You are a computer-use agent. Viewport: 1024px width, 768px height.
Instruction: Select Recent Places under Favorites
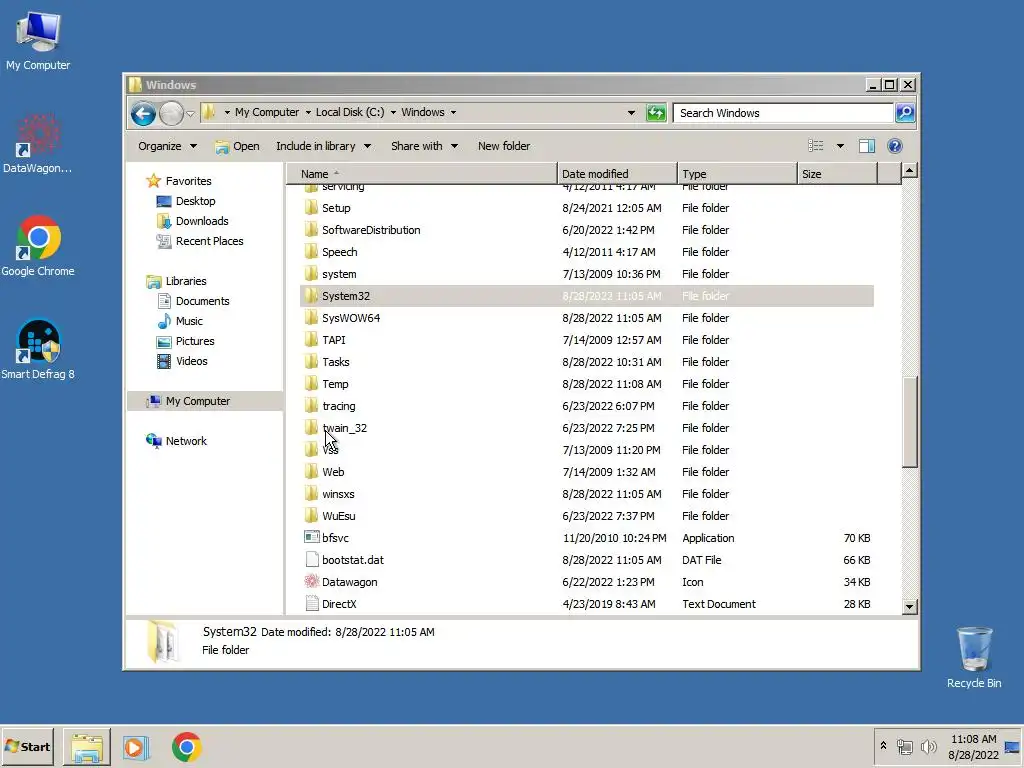pyautogui.click(x=209, y=241)
